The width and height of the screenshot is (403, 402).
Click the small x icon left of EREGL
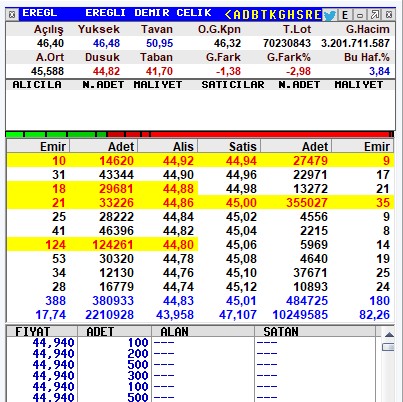12,15
